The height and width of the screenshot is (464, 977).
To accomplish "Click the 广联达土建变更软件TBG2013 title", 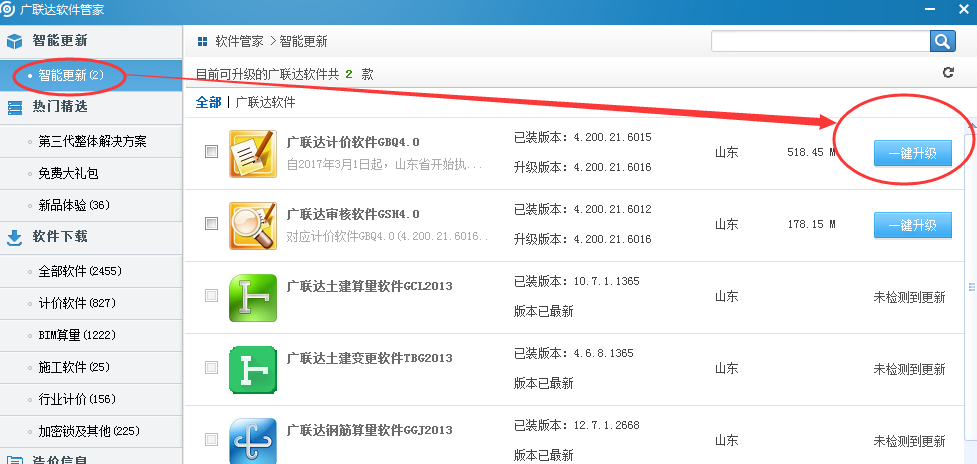I will point(369,358).
